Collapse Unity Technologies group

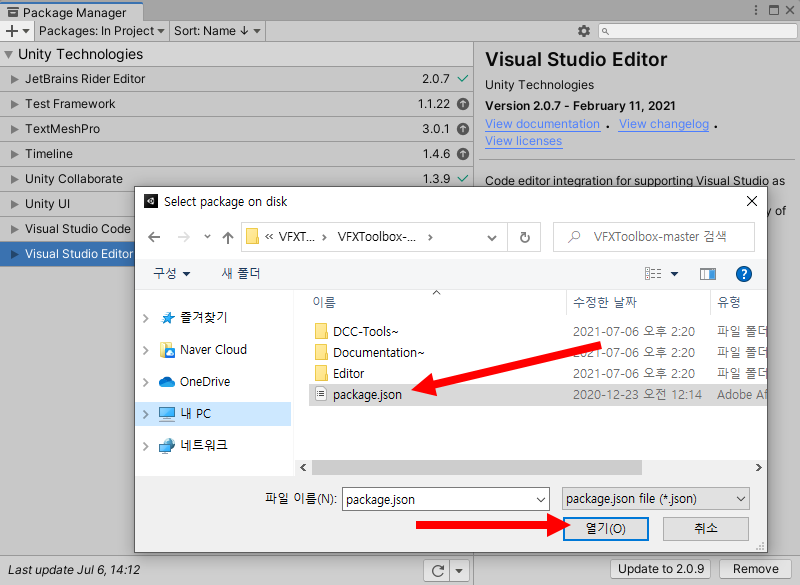coord(8,55)
